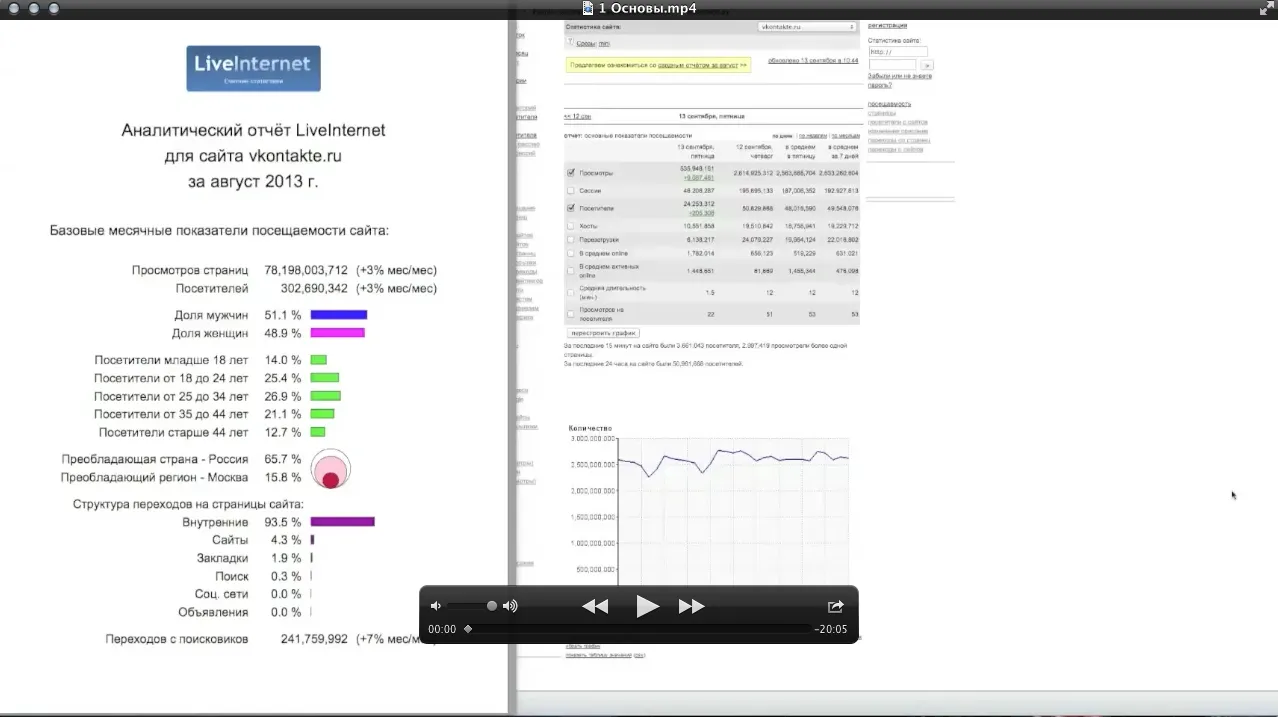Click the mute speaker icon
The height and width of the screenshot is (717, 1278).
coord(435,606)
